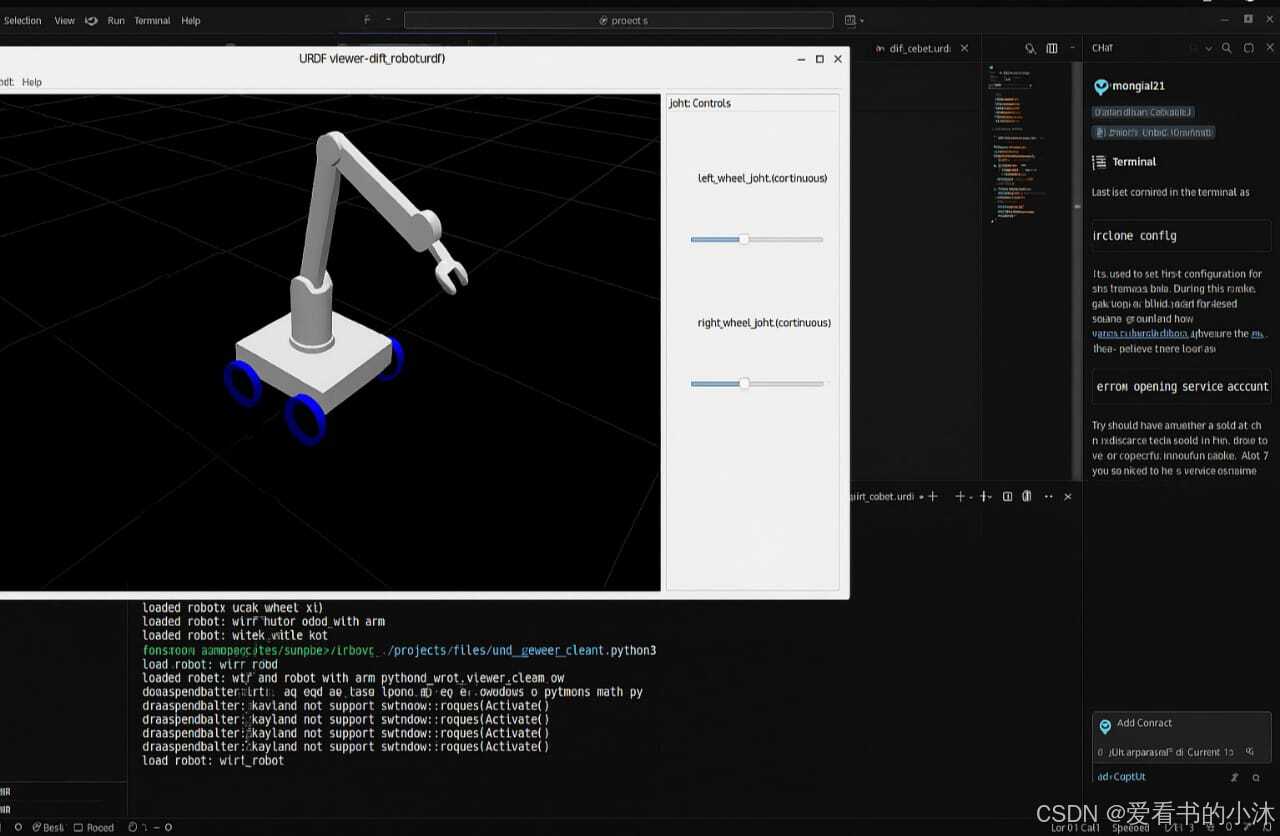Click the pin icon in the chat input
Viewport: 1280px width, 836px height.
[1234, 777]
